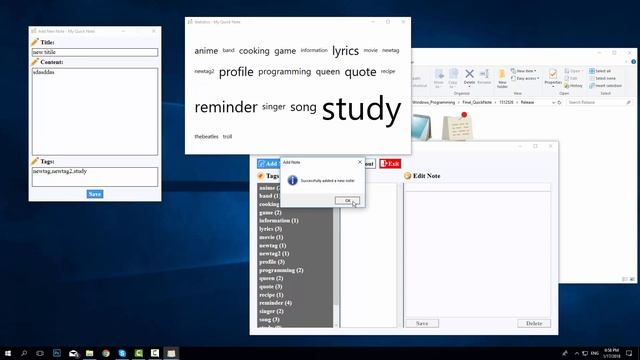Select 'quote (3)' in the tag list

click(x=271, y=287)
